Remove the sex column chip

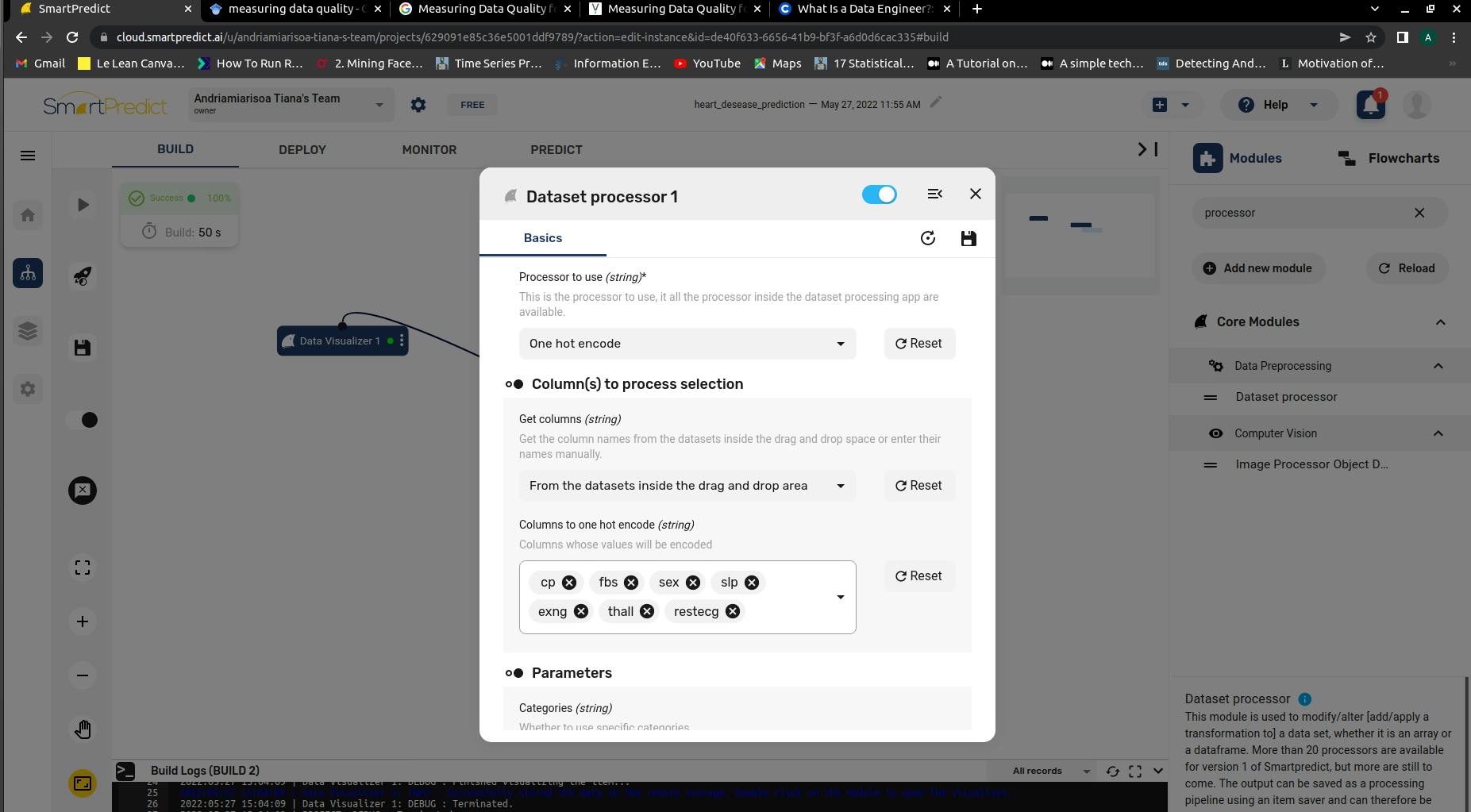tap(693, 583)
